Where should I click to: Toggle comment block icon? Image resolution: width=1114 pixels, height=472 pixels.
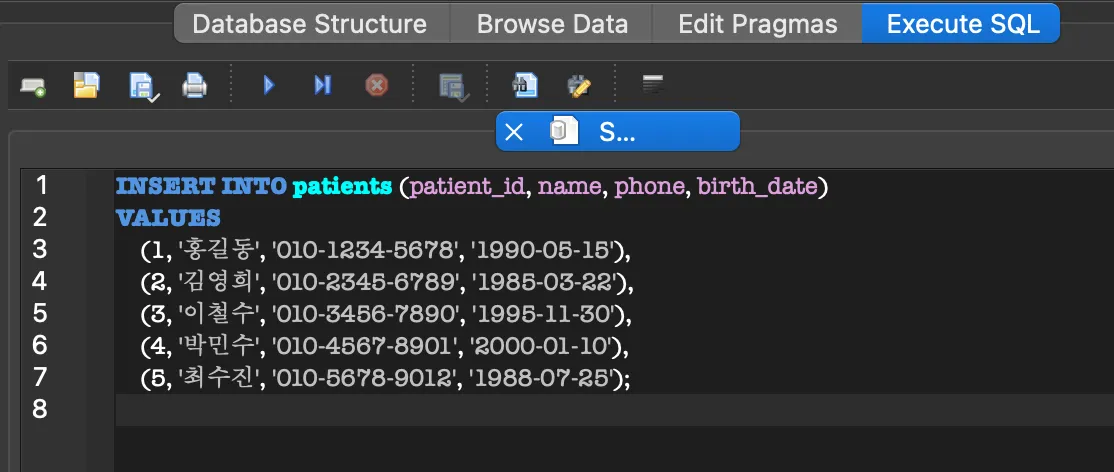[652, 85]
